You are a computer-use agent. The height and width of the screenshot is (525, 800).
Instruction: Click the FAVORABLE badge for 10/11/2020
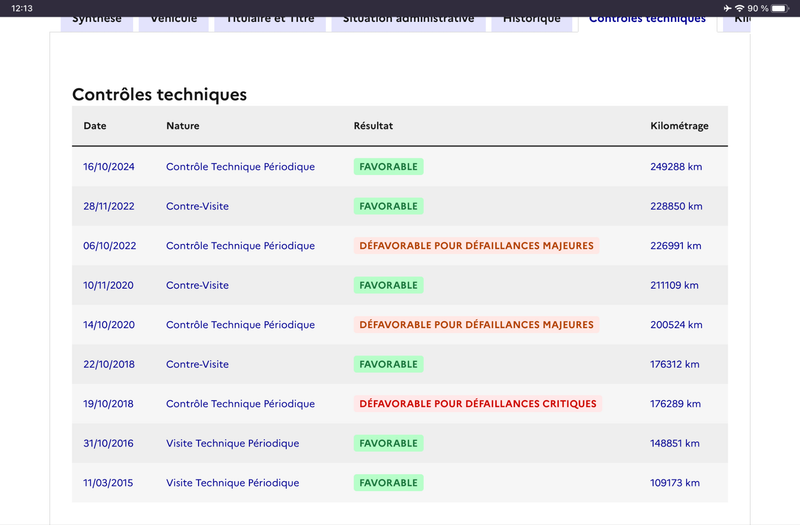pyautogui.click(x=388, y=285)
